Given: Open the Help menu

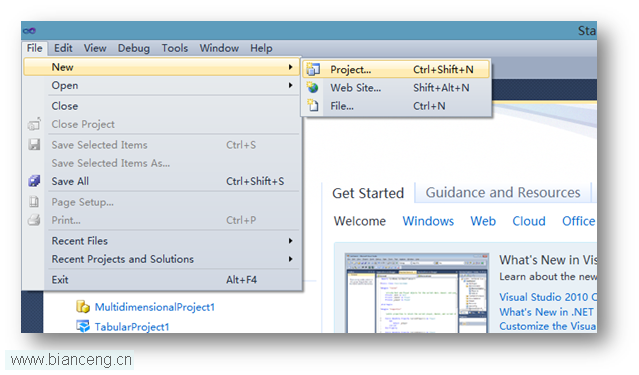Looking at the screenshot, I should pyautogui.click(x=261, y=48).
